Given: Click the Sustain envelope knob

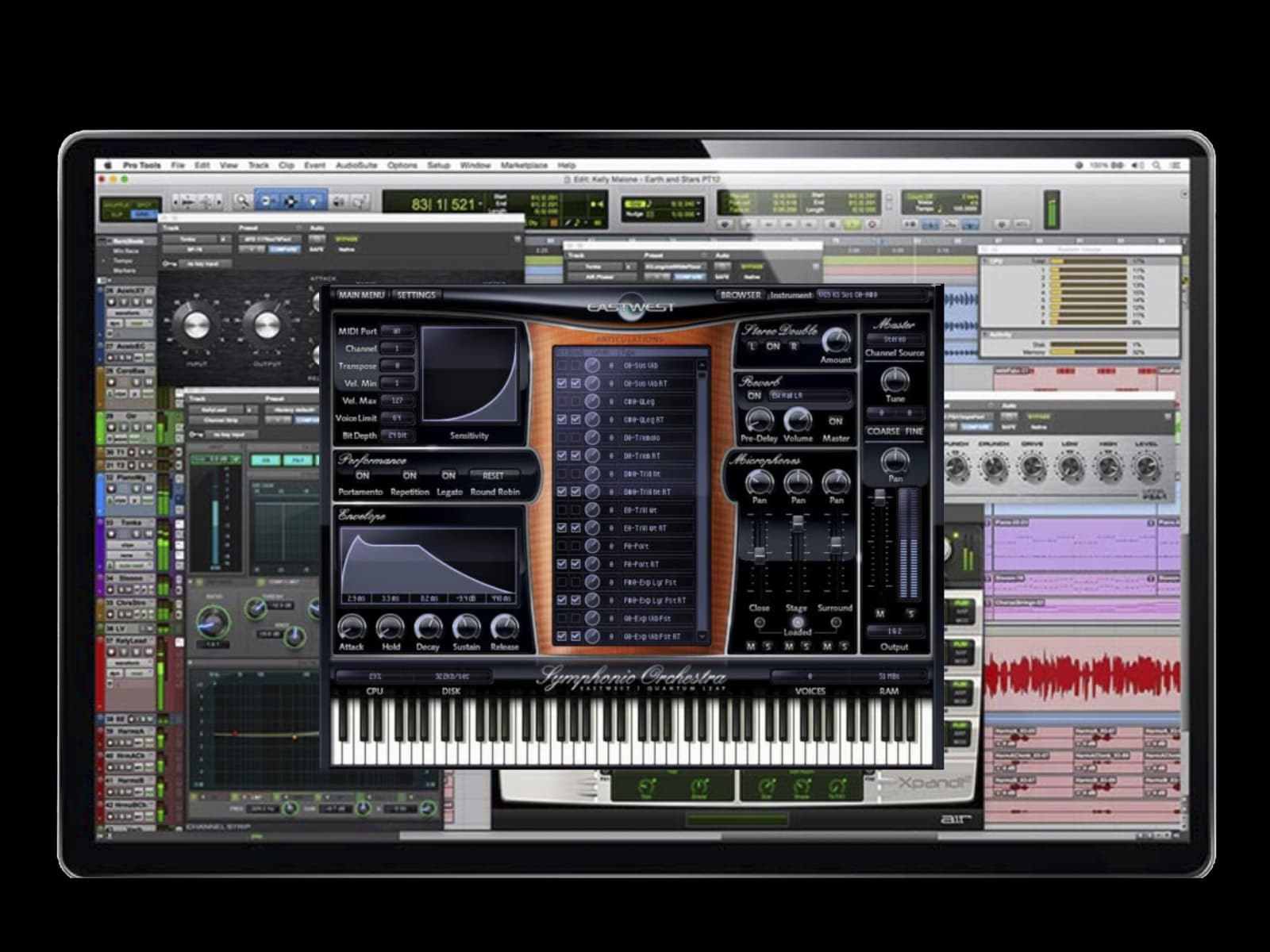Looking at the screenshot, I should coord(466,628).
